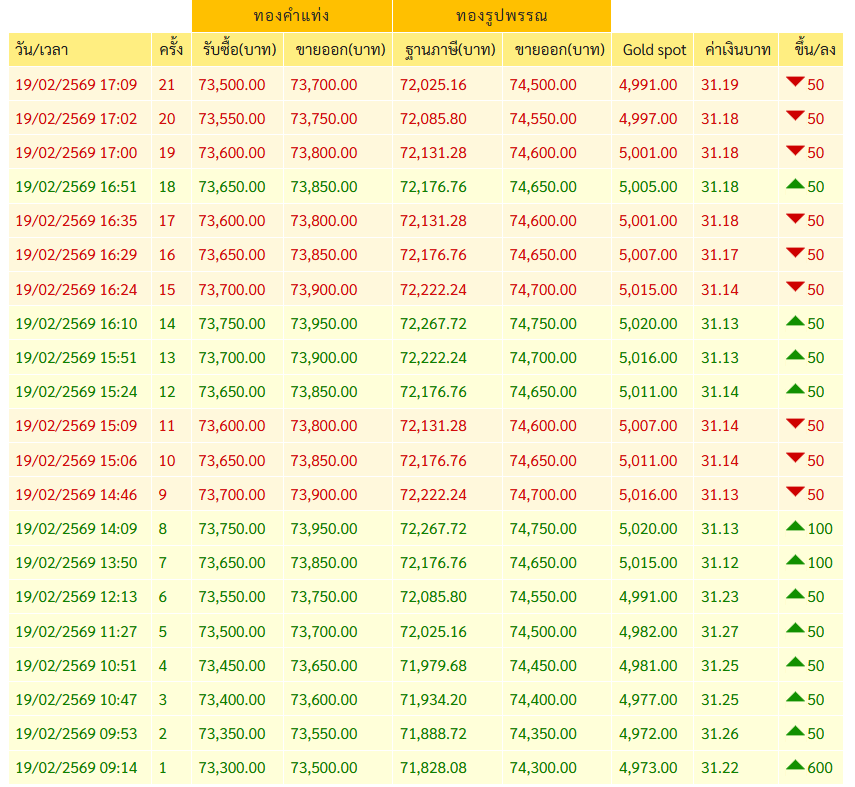Click the ครั้ง column header
Viewport: 855px width, 787px height.
(x=171, y=50)
